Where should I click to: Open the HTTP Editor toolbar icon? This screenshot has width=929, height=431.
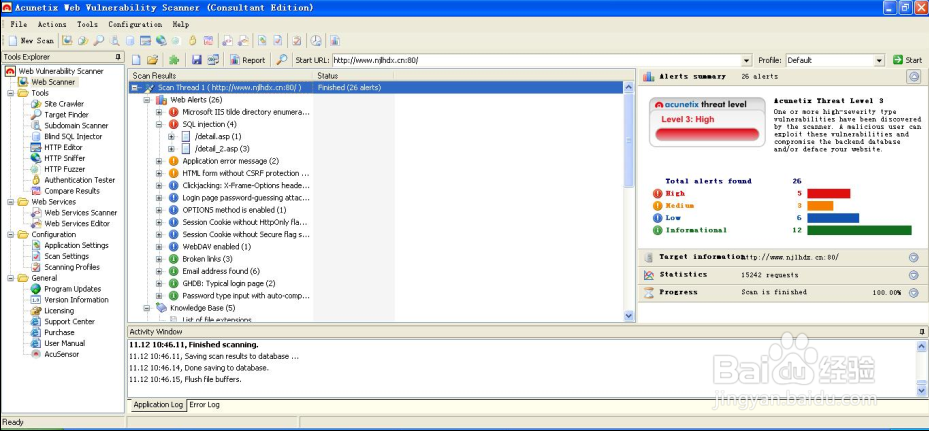point(145,41)
